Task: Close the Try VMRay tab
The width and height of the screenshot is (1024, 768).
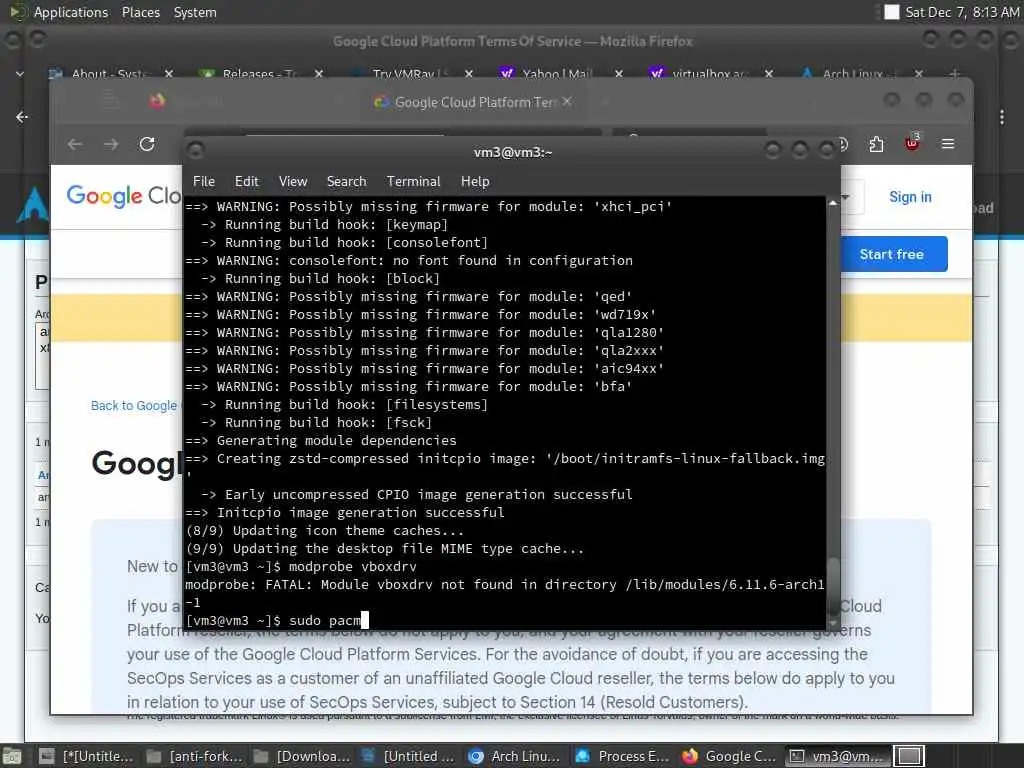Action: tap(469, 74)
